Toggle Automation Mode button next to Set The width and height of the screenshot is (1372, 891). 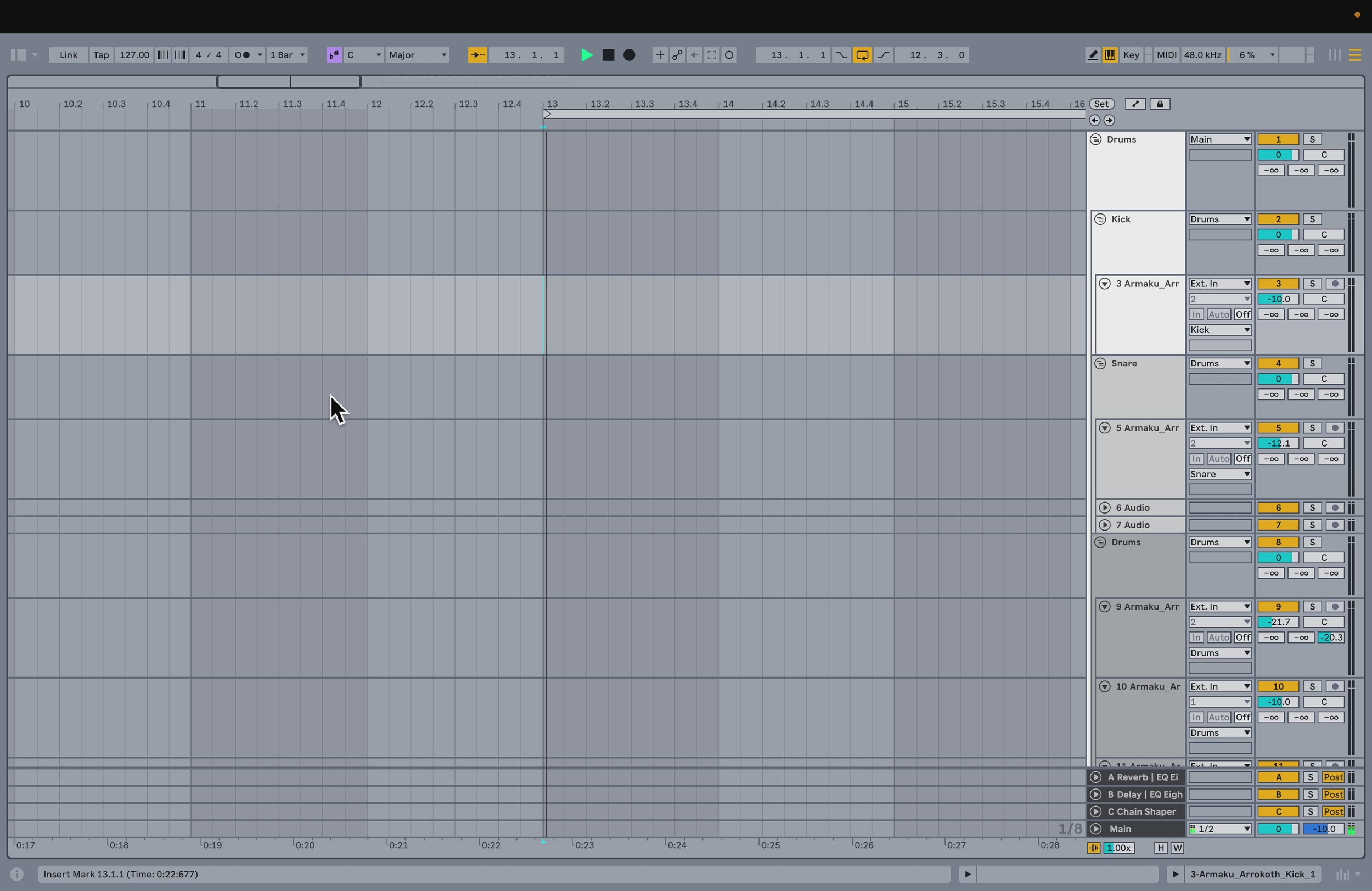(1135, 104)
